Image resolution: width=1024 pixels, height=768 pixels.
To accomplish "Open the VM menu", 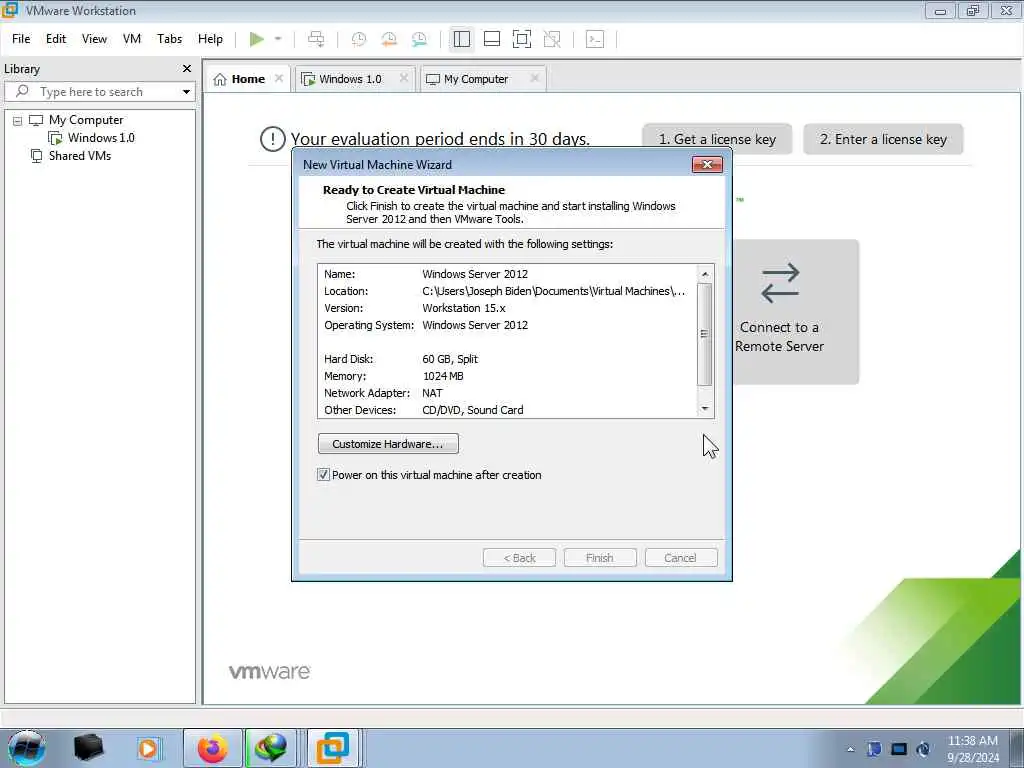I will (x=132, y=39).
